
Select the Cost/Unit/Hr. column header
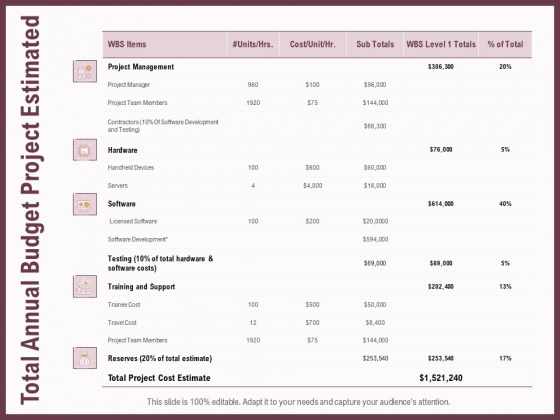312,44
